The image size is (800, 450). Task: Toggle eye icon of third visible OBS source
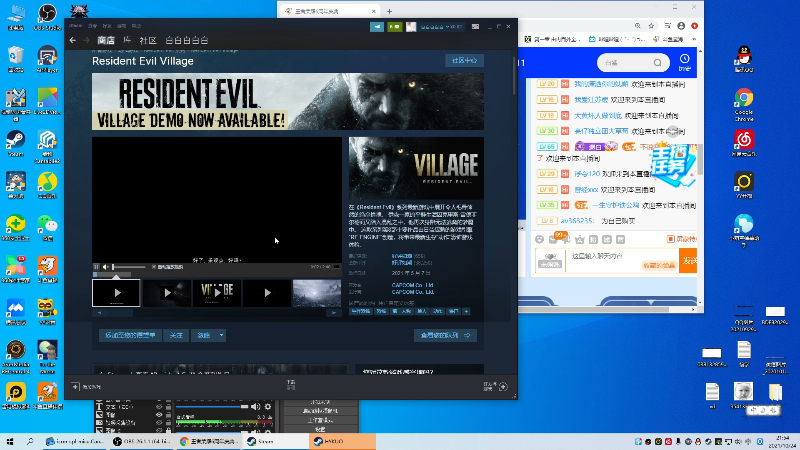159,422
